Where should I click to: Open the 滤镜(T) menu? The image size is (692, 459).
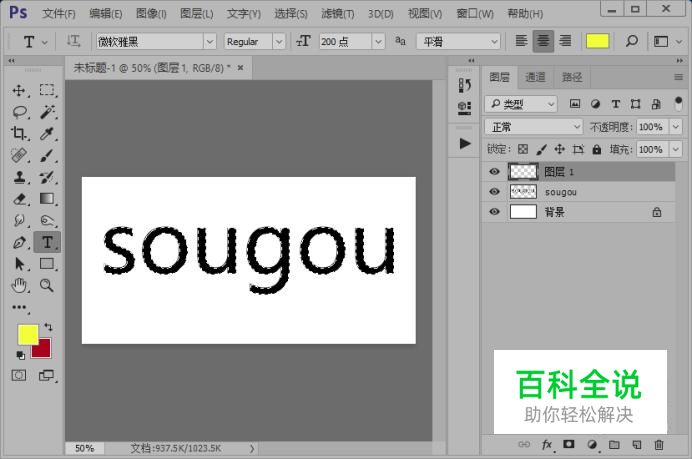338,14
